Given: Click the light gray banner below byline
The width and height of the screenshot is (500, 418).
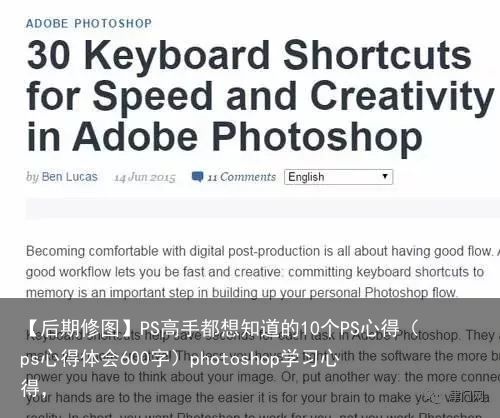Looking at the screenshot, I should coord(263,208).
